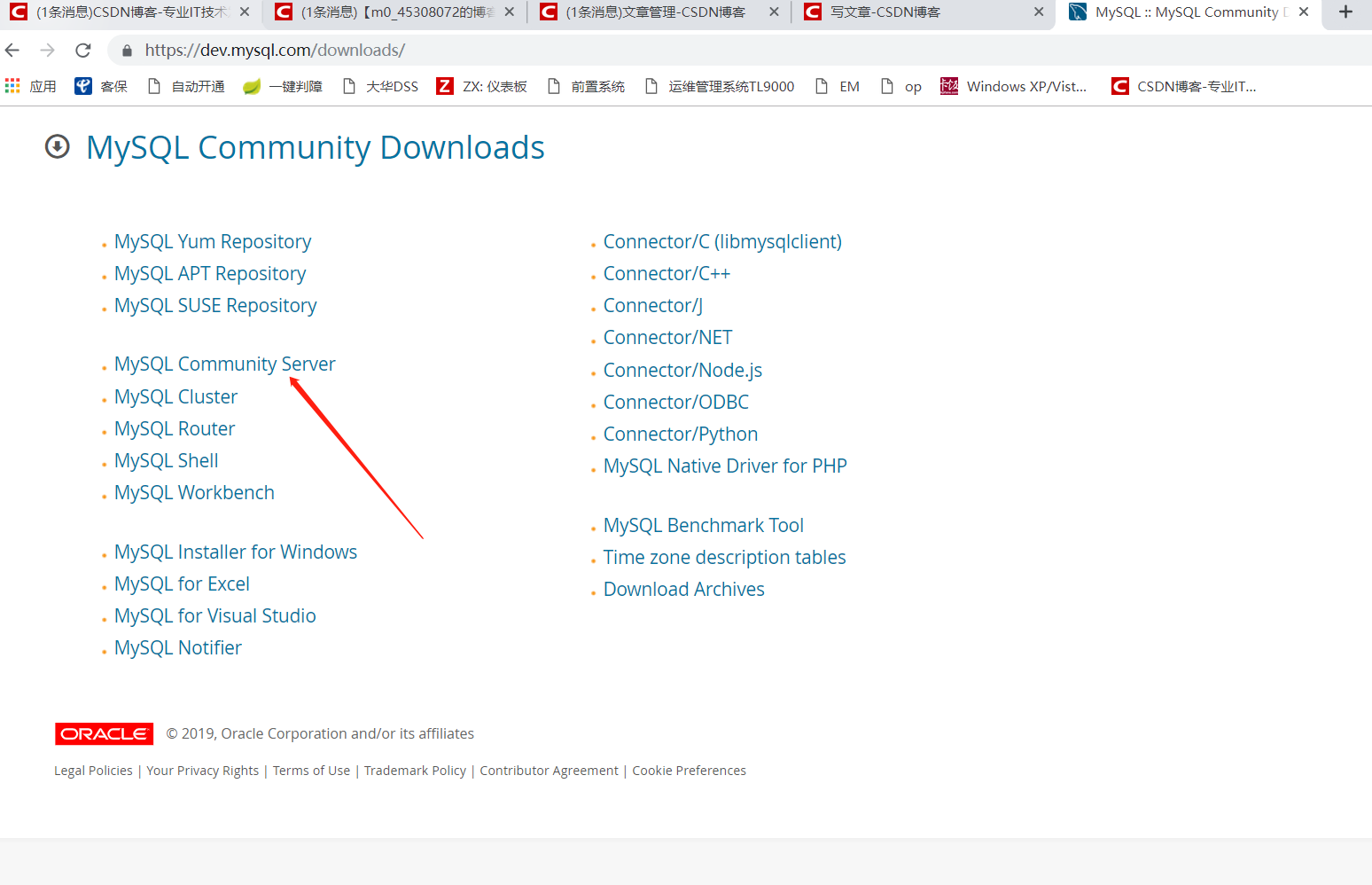
Task: Close the CSDN博客-专业IT技术 tab
Action: [x=245, y=12]
